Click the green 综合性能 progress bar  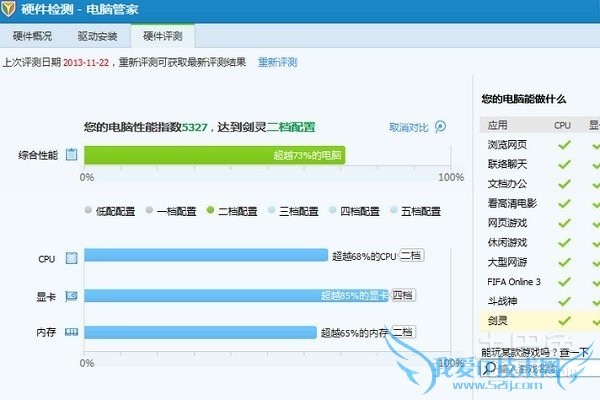[x=215, y=155]
